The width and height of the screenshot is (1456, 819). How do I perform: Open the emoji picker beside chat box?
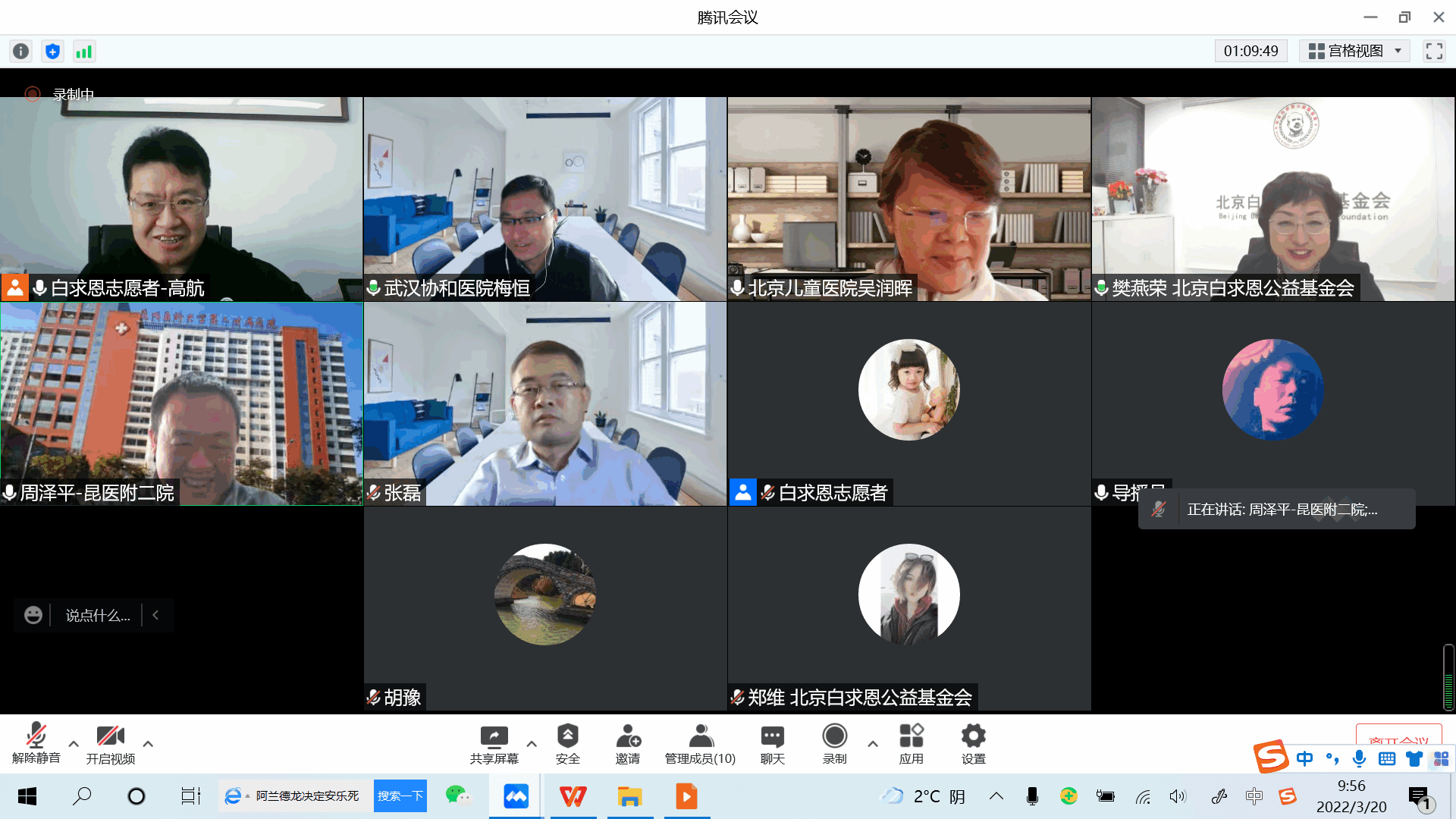33,615
